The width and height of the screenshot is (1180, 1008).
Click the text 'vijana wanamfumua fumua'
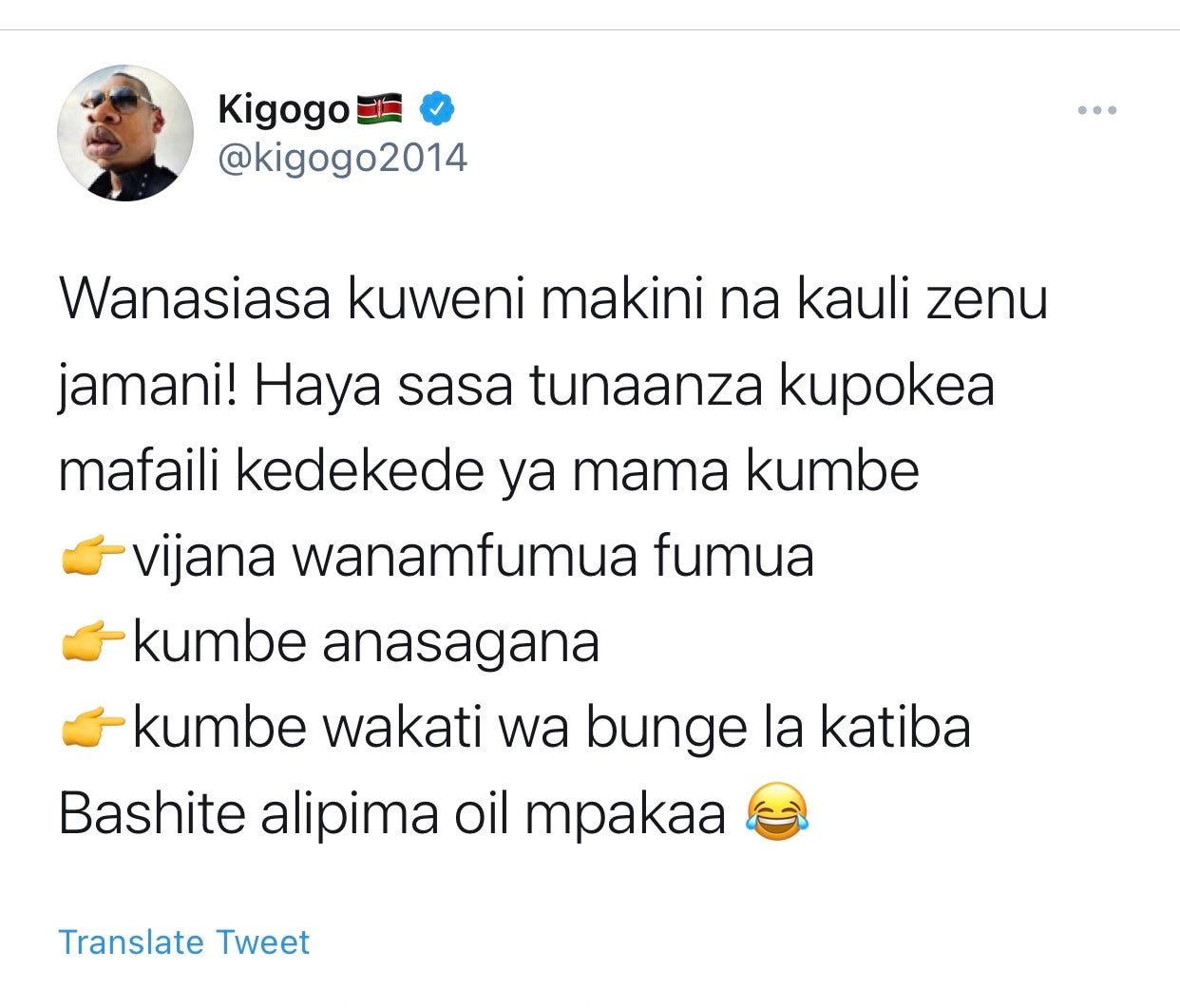473,558
